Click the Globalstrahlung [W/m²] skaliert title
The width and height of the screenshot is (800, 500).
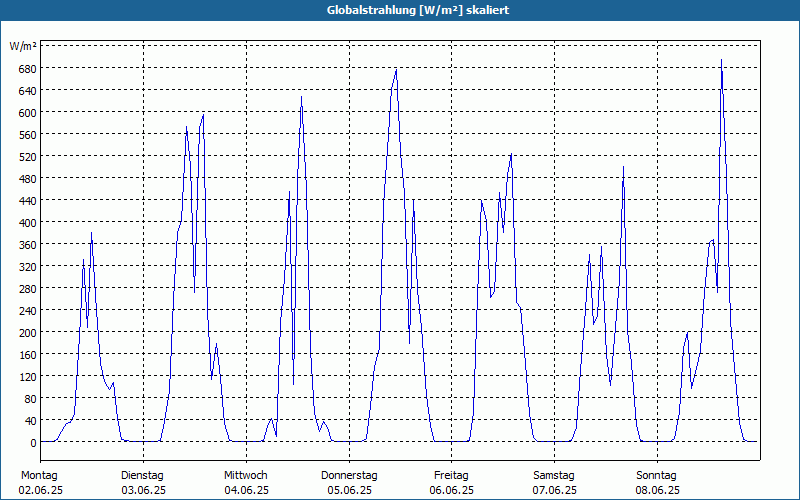click(x=418, y=10)
